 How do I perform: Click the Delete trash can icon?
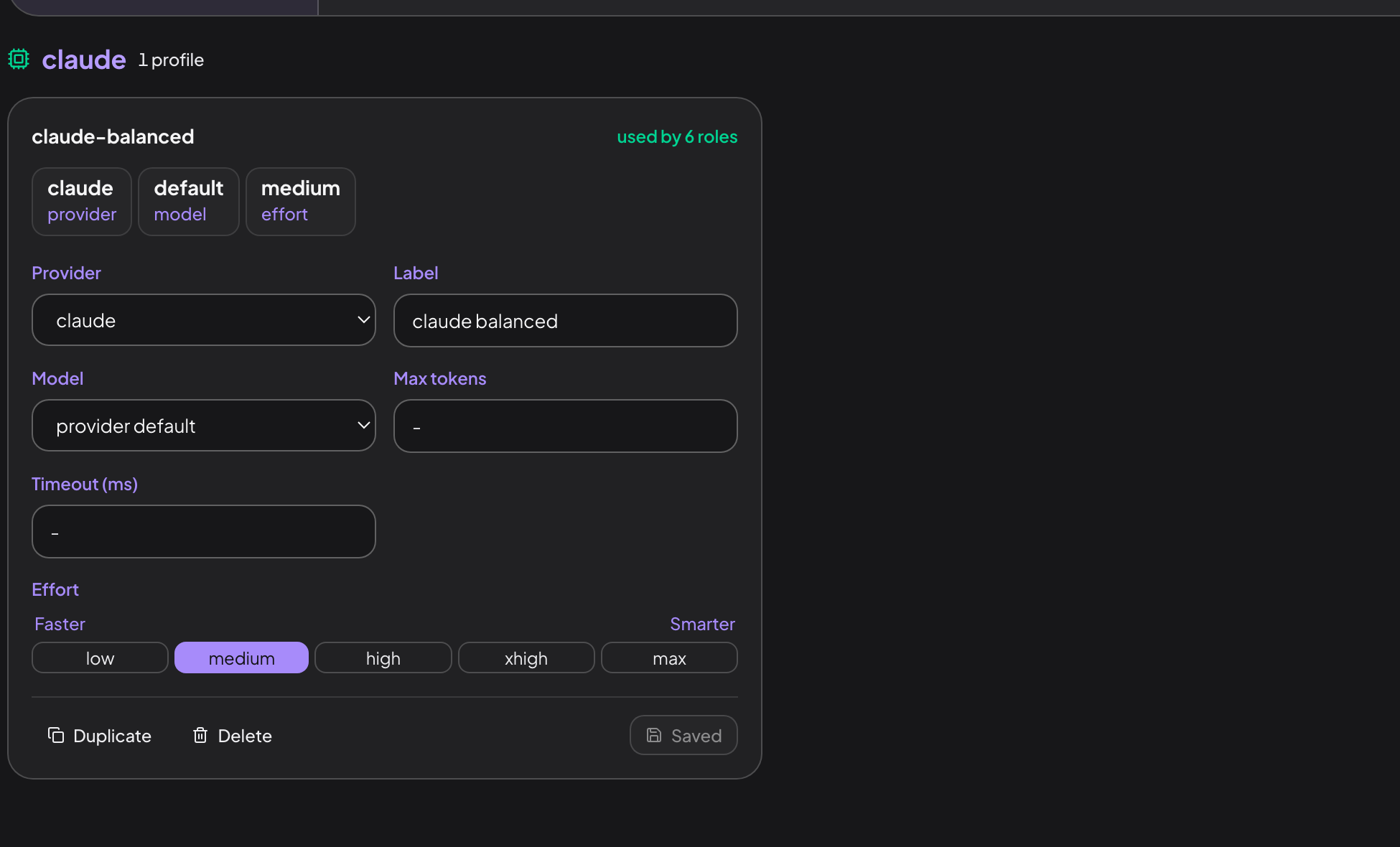coord(200,735)
